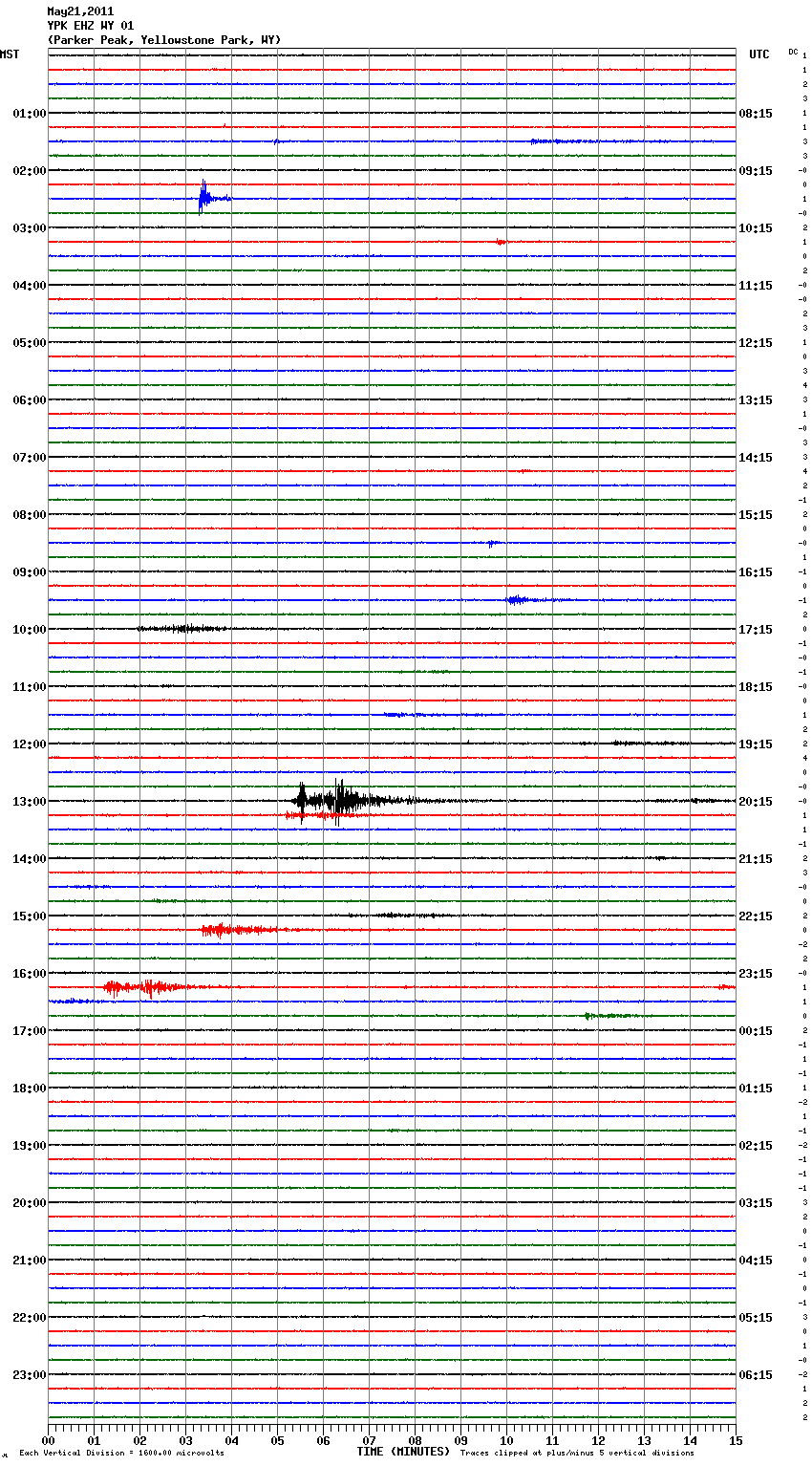
Task: Click the 20:15 UTC time label
Action: click(756, 802)
